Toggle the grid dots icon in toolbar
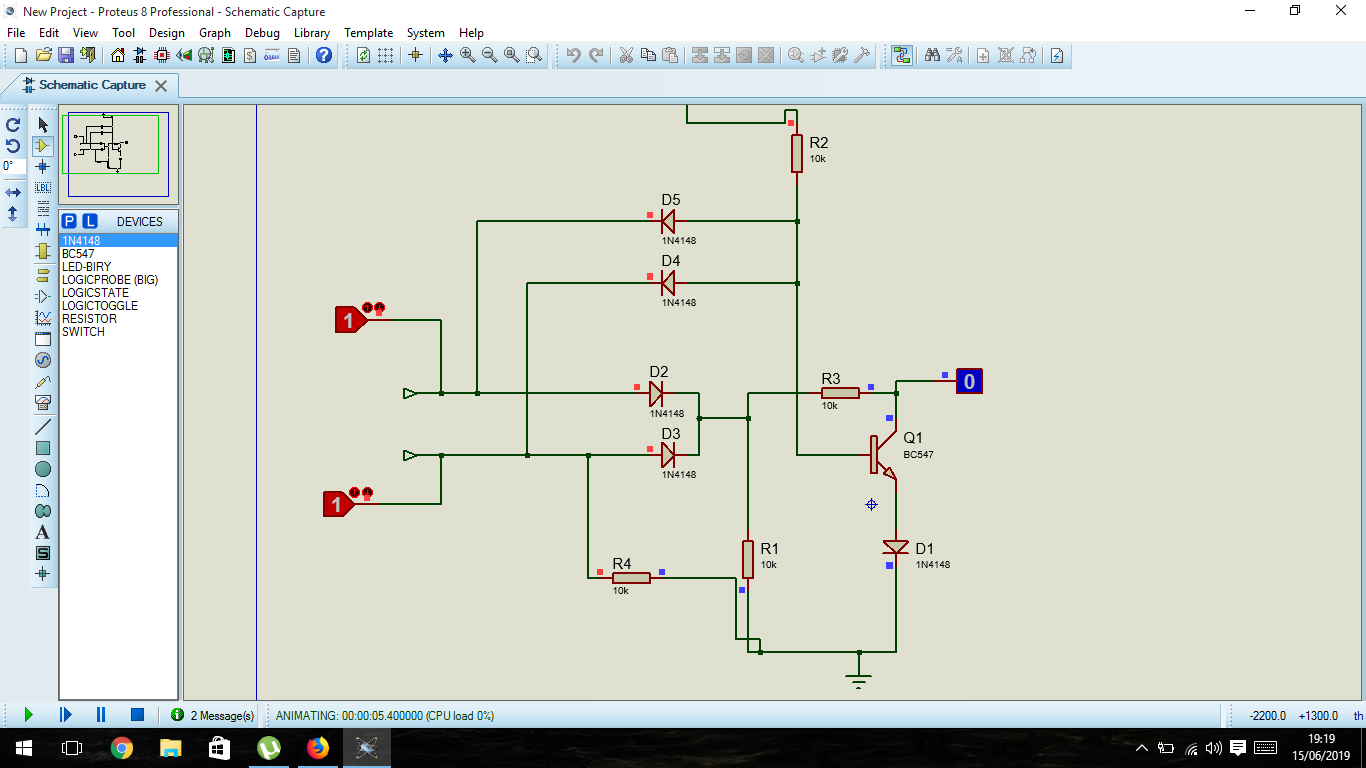The height and width of the screenshot is (768, 1366). pyautogui.click(x=385, y=55)
